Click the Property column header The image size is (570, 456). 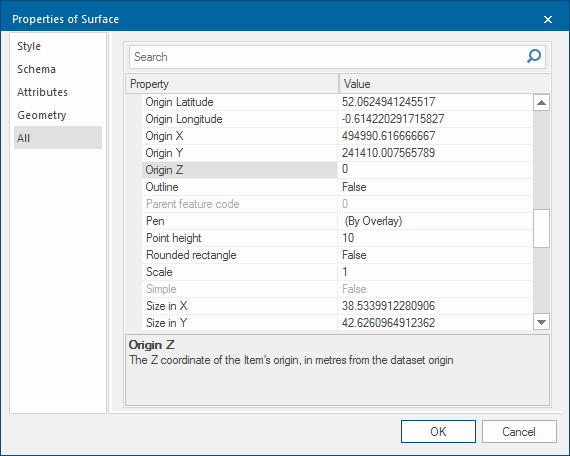click(232, 84)
